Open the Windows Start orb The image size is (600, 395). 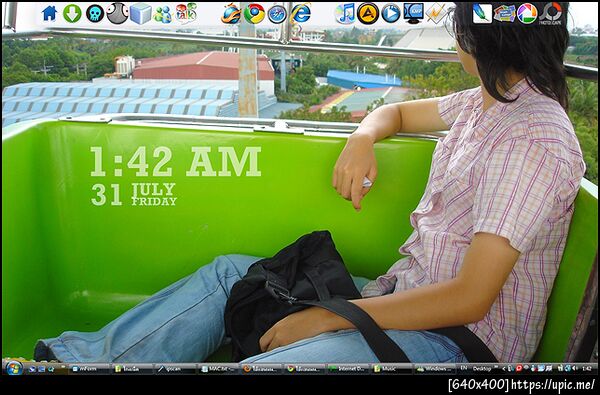14,368
